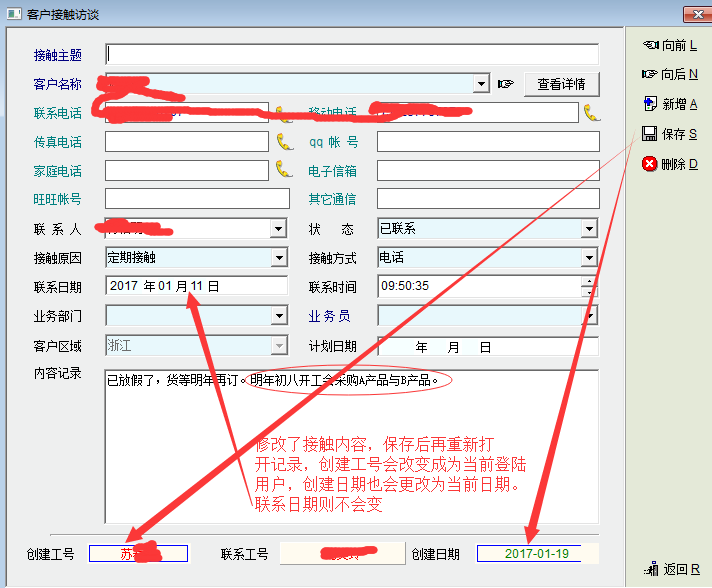Save the record with 保存 S
The width and height of the screenshot is (712, 588).
[671, 134]
